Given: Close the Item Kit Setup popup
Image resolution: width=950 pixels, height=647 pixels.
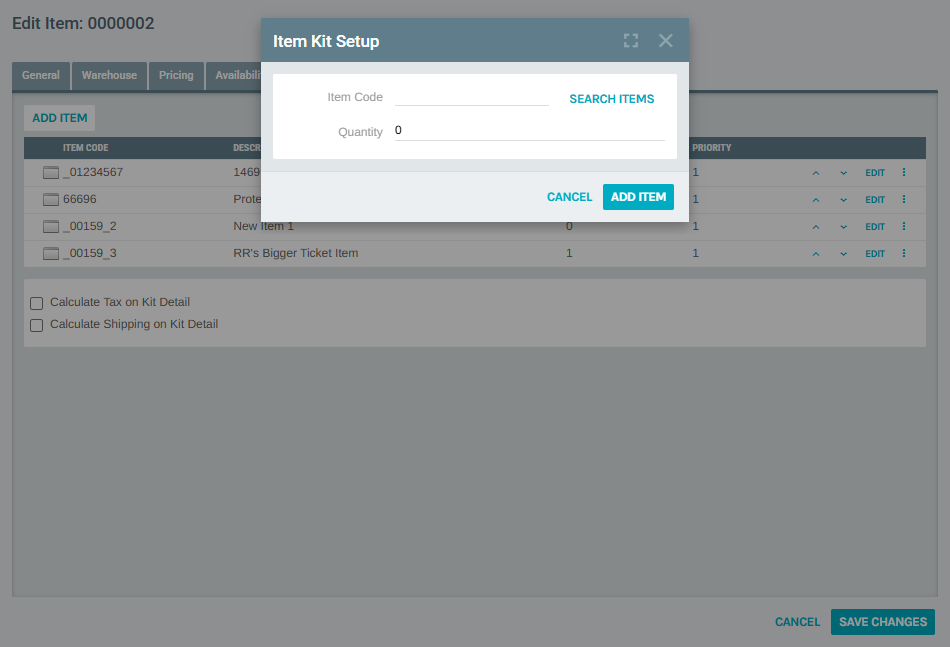Looking at the screenshot, I should (665, 41).
